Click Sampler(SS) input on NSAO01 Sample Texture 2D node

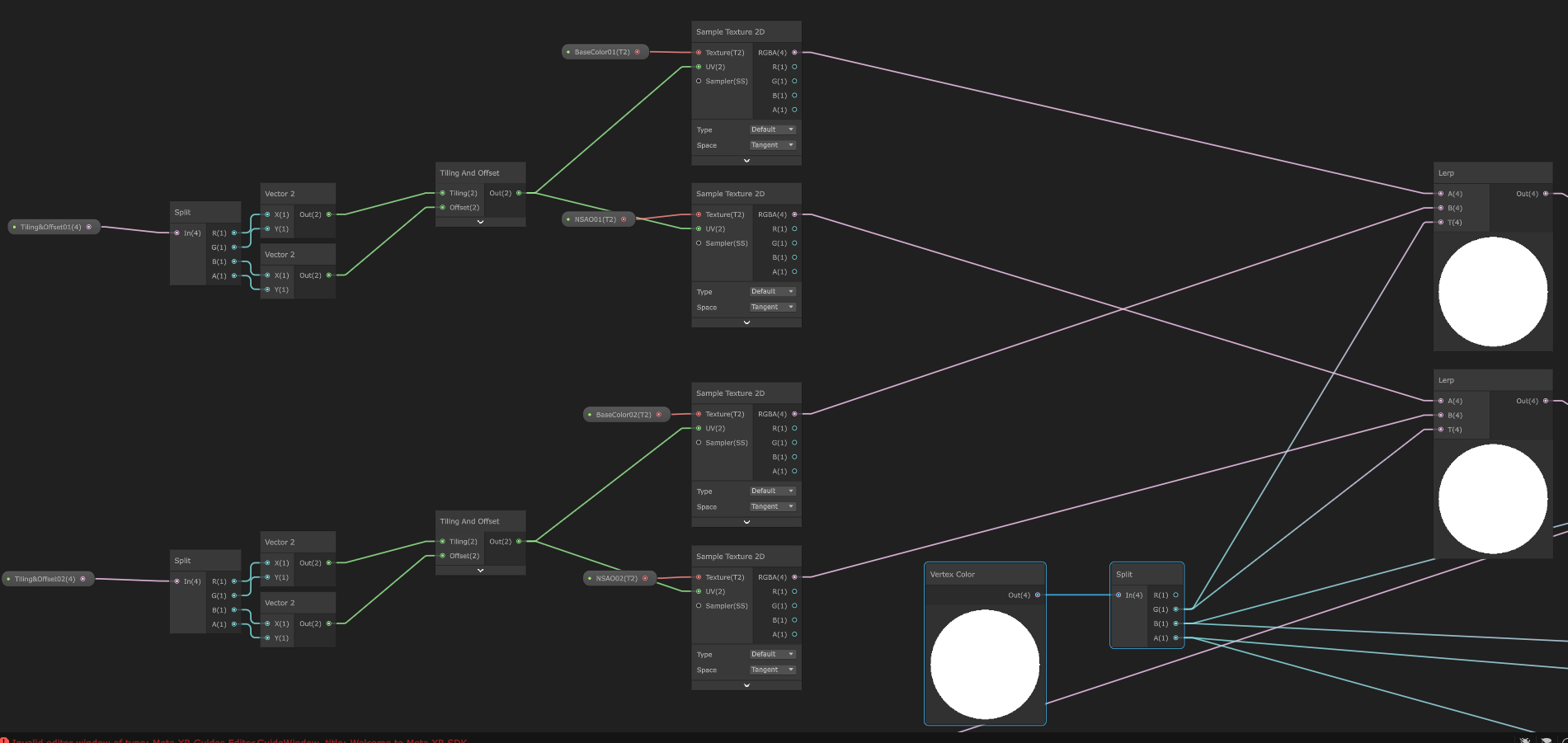tap(699, 243)
